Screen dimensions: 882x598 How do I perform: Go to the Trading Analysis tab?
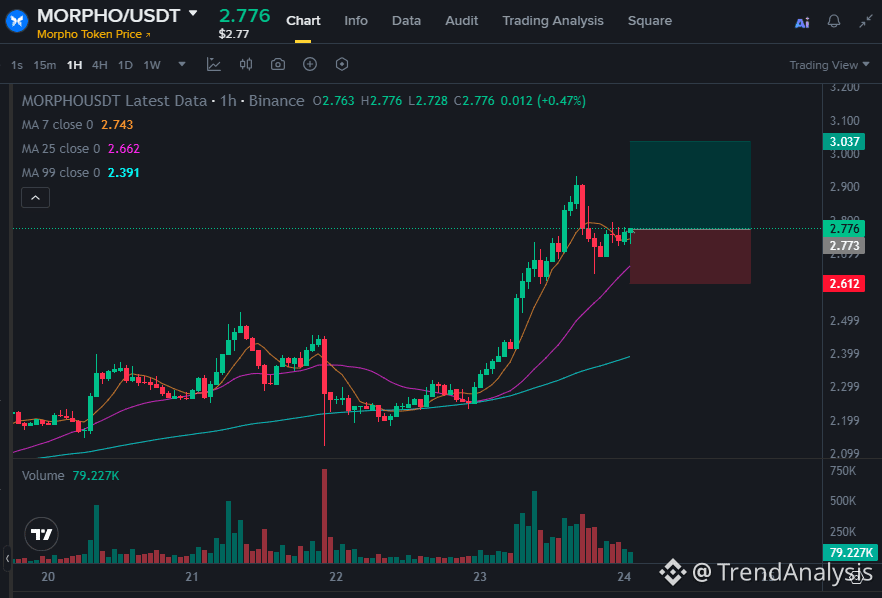point(553,21)
